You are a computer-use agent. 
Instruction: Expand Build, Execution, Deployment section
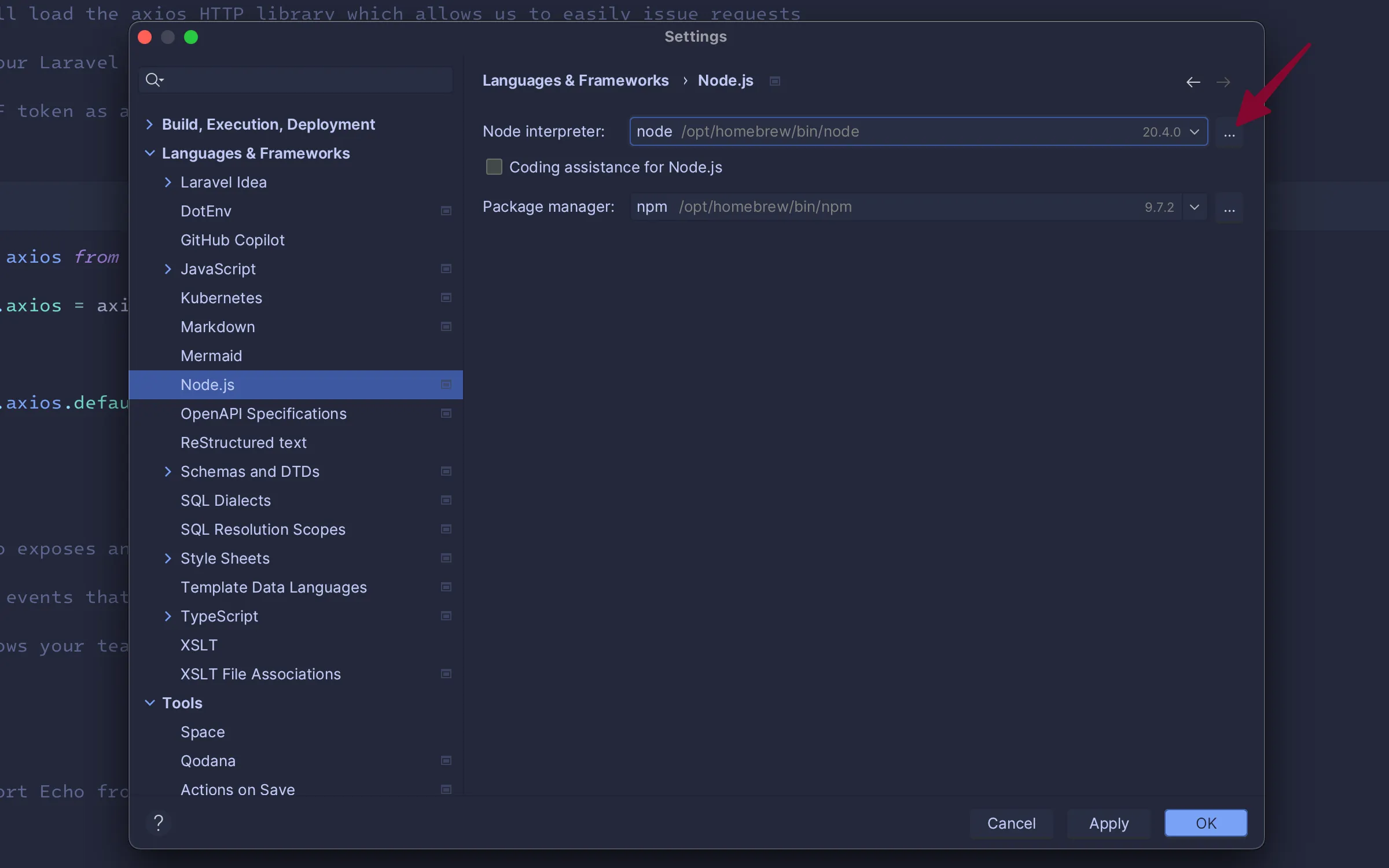pos(149,124)
